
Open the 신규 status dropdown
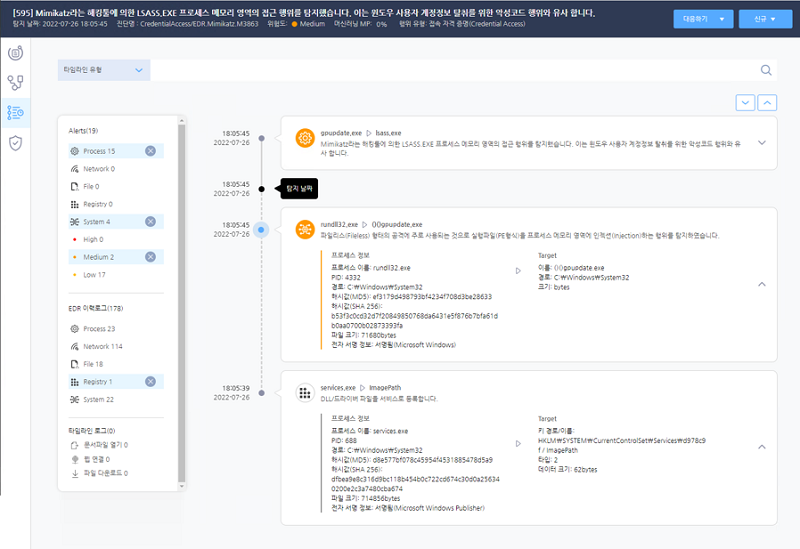tap(765, 19)
